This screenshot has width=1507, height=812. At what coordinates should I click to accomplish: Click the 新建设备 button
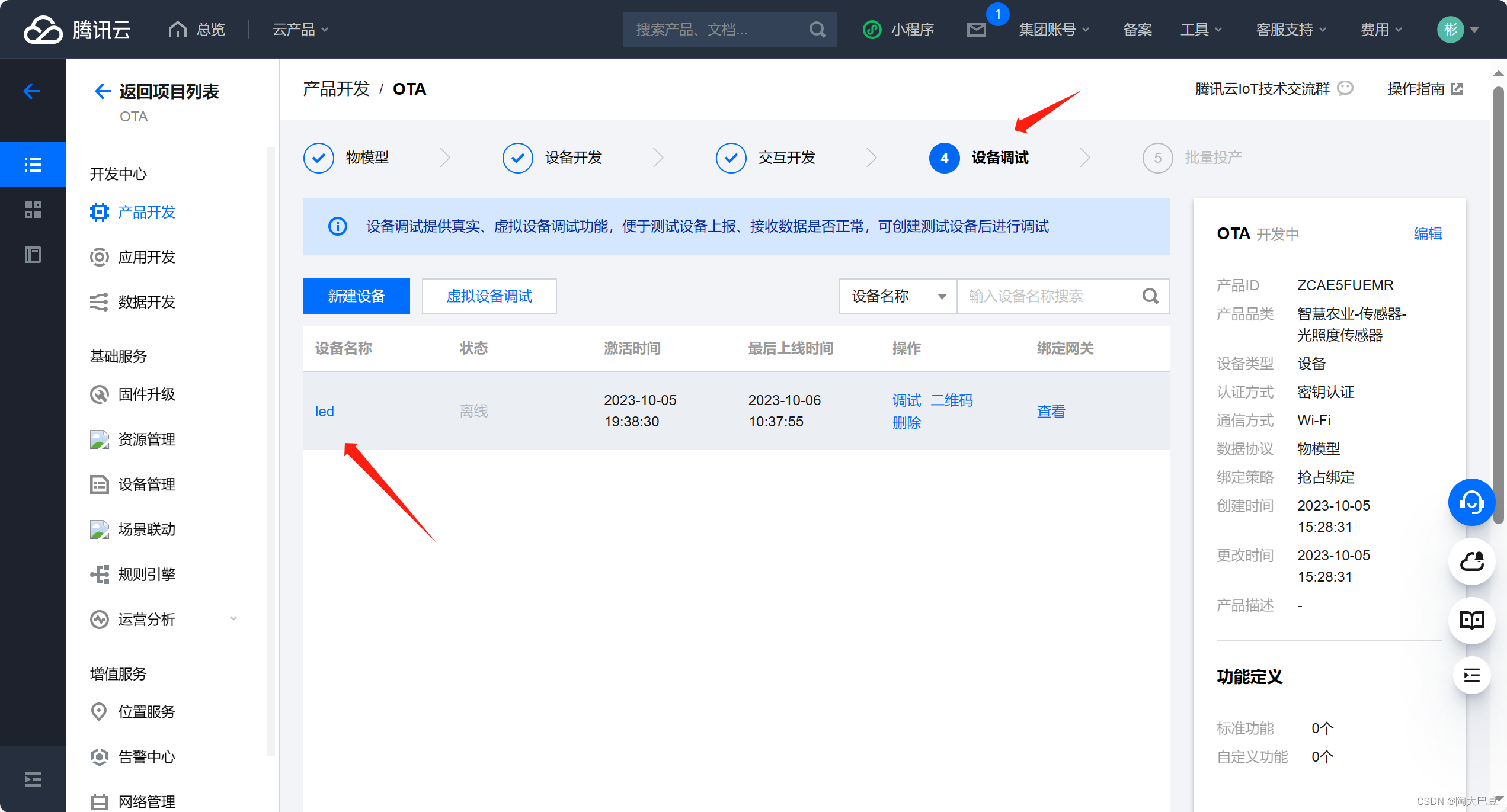(356, 296)
